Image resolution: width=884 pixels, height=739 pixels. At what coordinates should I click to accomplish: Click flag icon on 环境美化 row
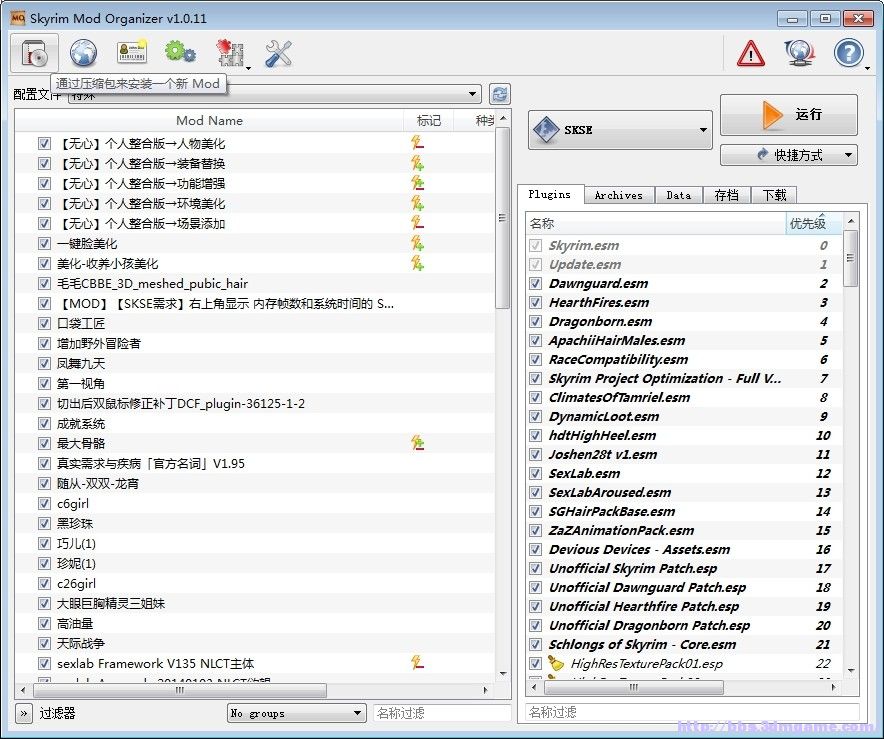click(x=417, y=203)
